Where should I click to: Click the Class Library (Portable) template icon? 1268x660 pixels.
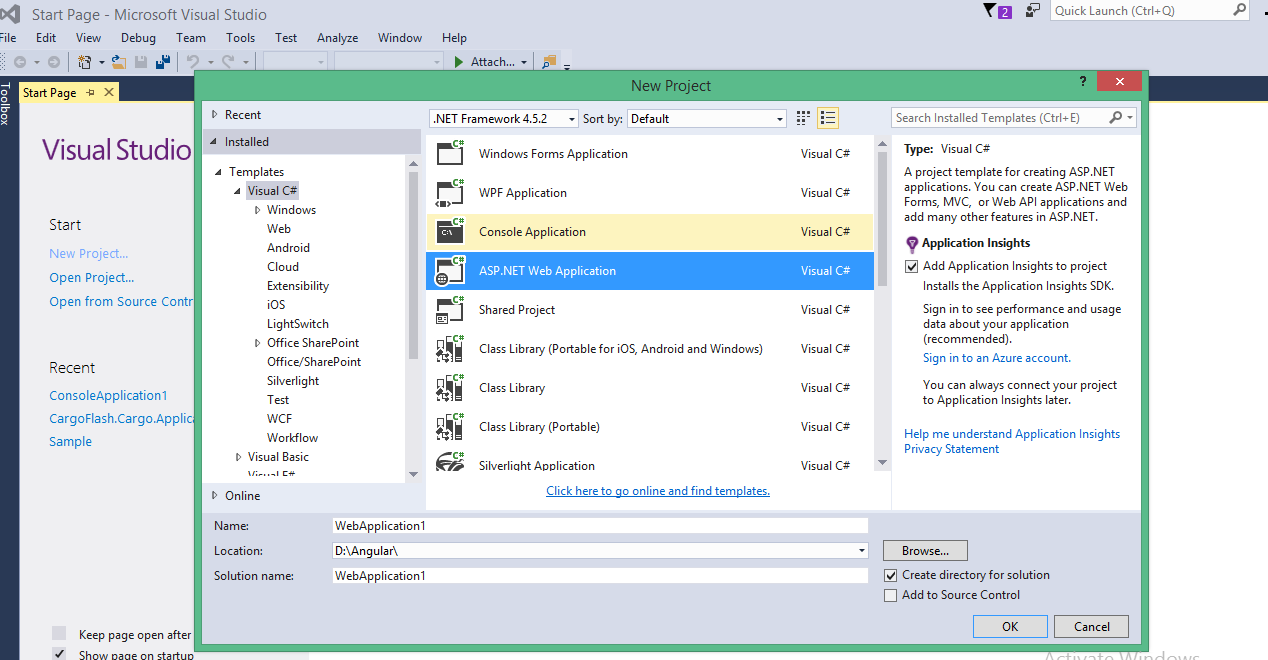(451, 426)
